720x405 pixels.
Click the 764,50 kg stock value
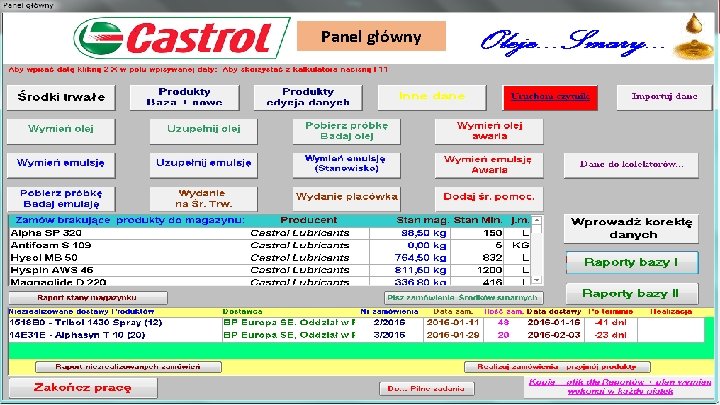[421, 258]
